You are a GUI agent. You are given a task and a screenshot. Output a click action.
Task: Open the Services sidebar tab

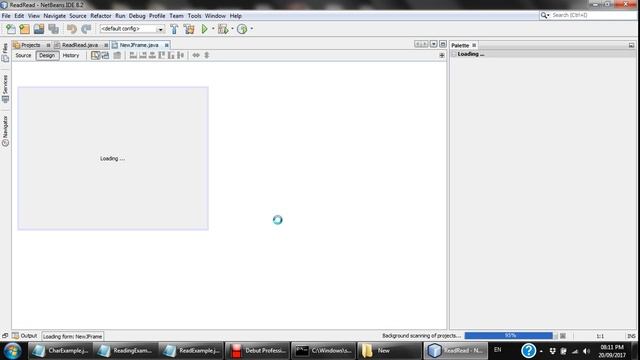tap(5, 89)
